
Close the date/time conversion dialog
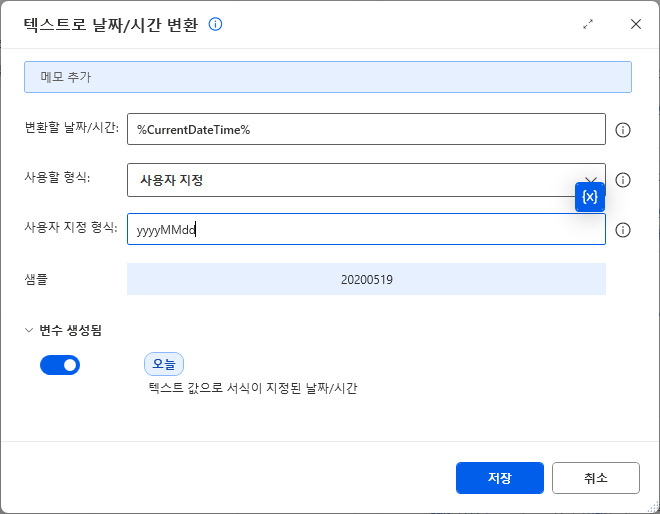point(636,24)
